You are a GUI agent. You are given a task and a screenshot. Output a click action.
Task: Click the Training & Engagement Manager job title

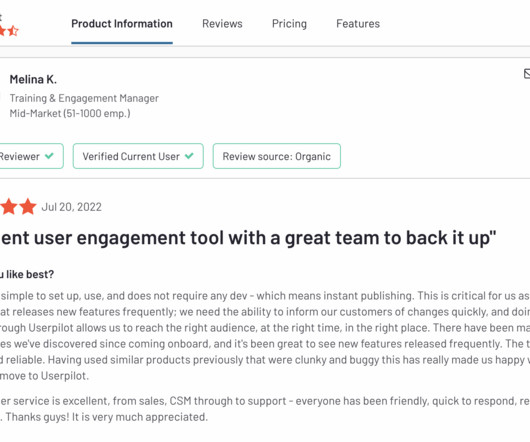[x=84, y=98]
